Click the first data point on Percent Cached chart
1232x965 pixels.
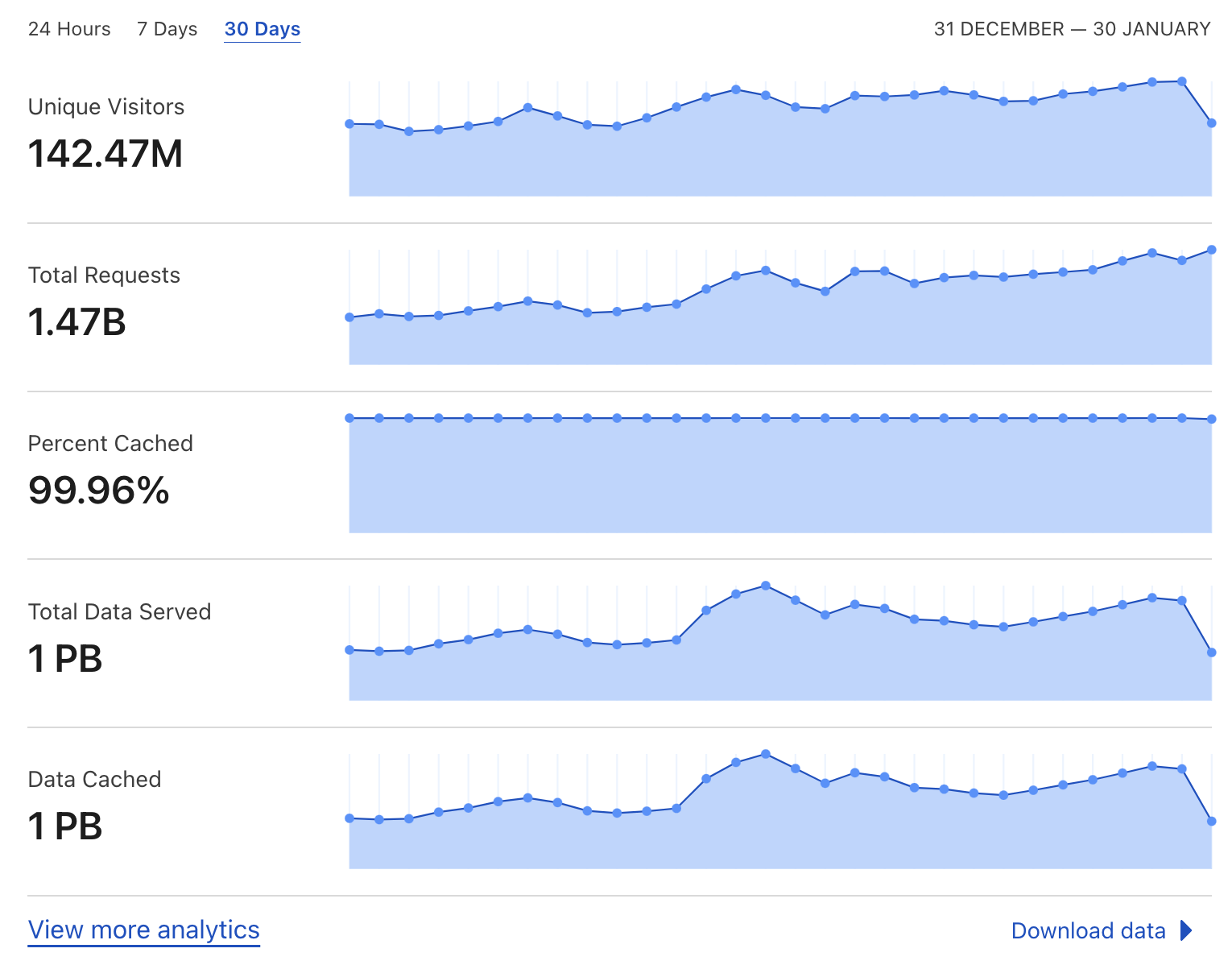point(349,418)
